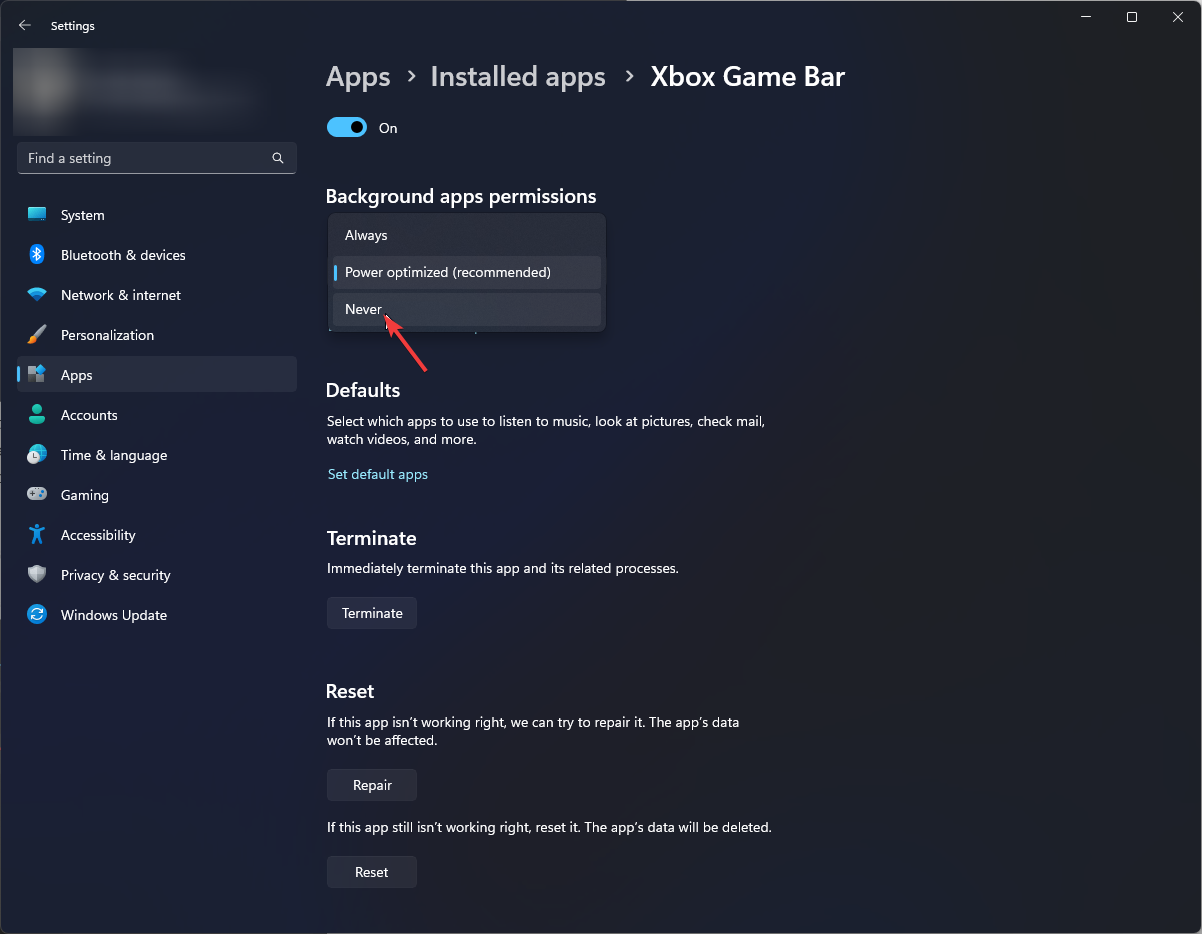Screen dimensions: 1202x934
Task: Click the Windows Update sync icon
Action: coord(37,615)
